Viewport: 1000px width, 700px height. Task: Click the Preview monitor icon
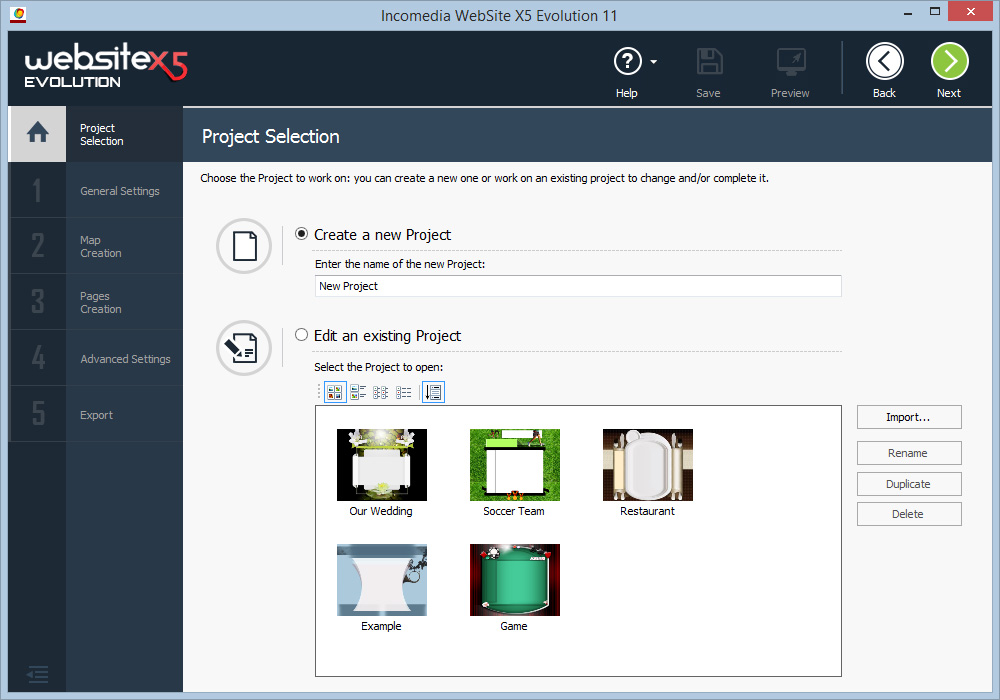(x=790, y=61)
